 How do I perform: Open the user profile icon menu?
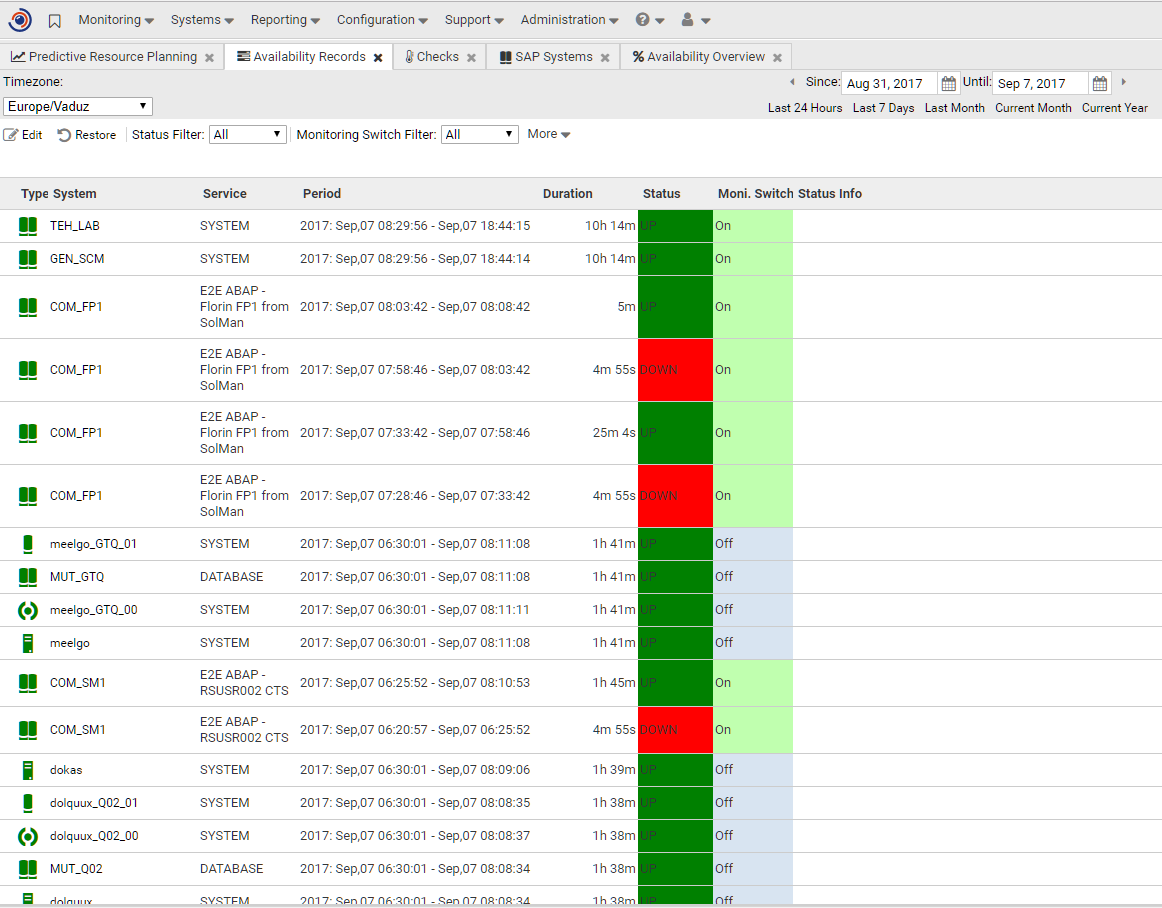[695, 20]
